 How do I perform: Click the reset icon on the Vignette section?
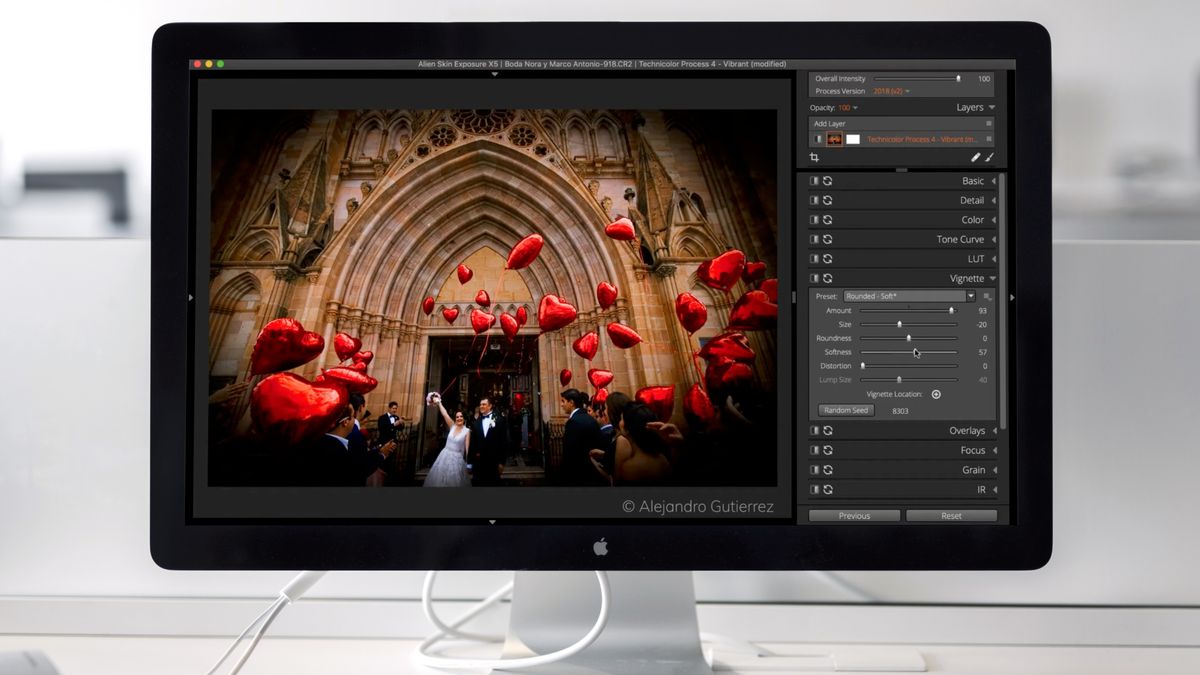point(828,278)
